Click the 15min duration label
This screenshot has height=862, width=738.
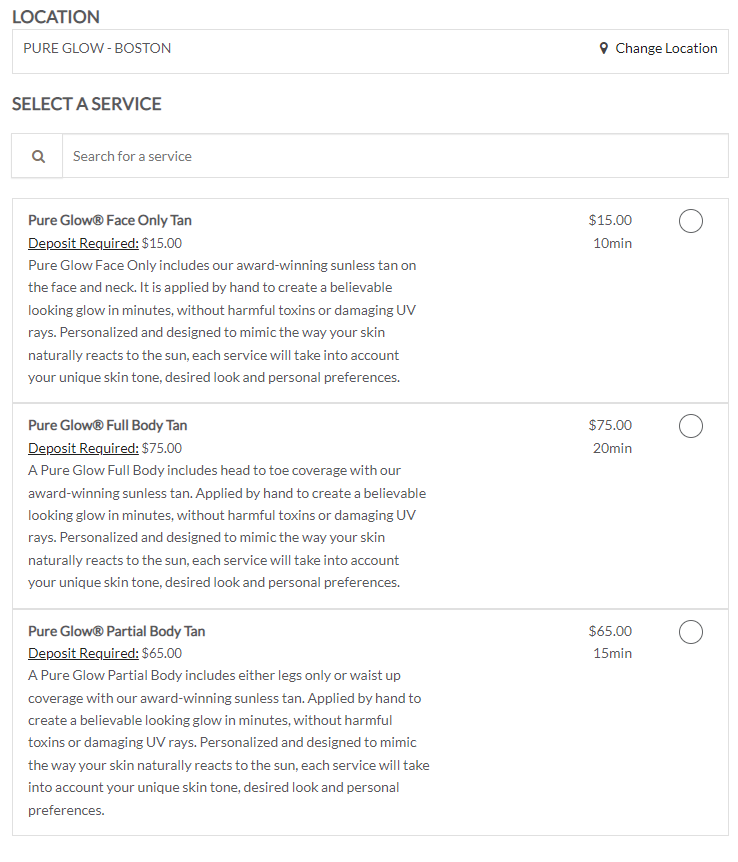click(612, 653)
